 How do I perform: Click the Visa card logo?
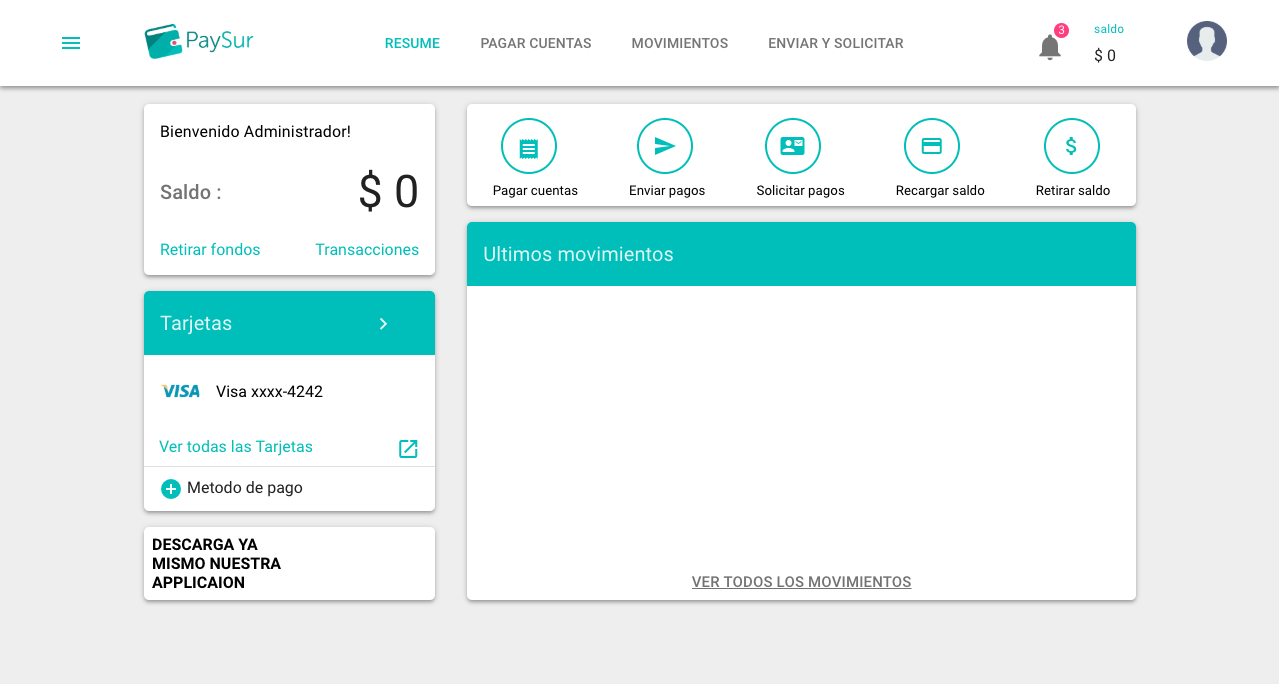(181, 391)
